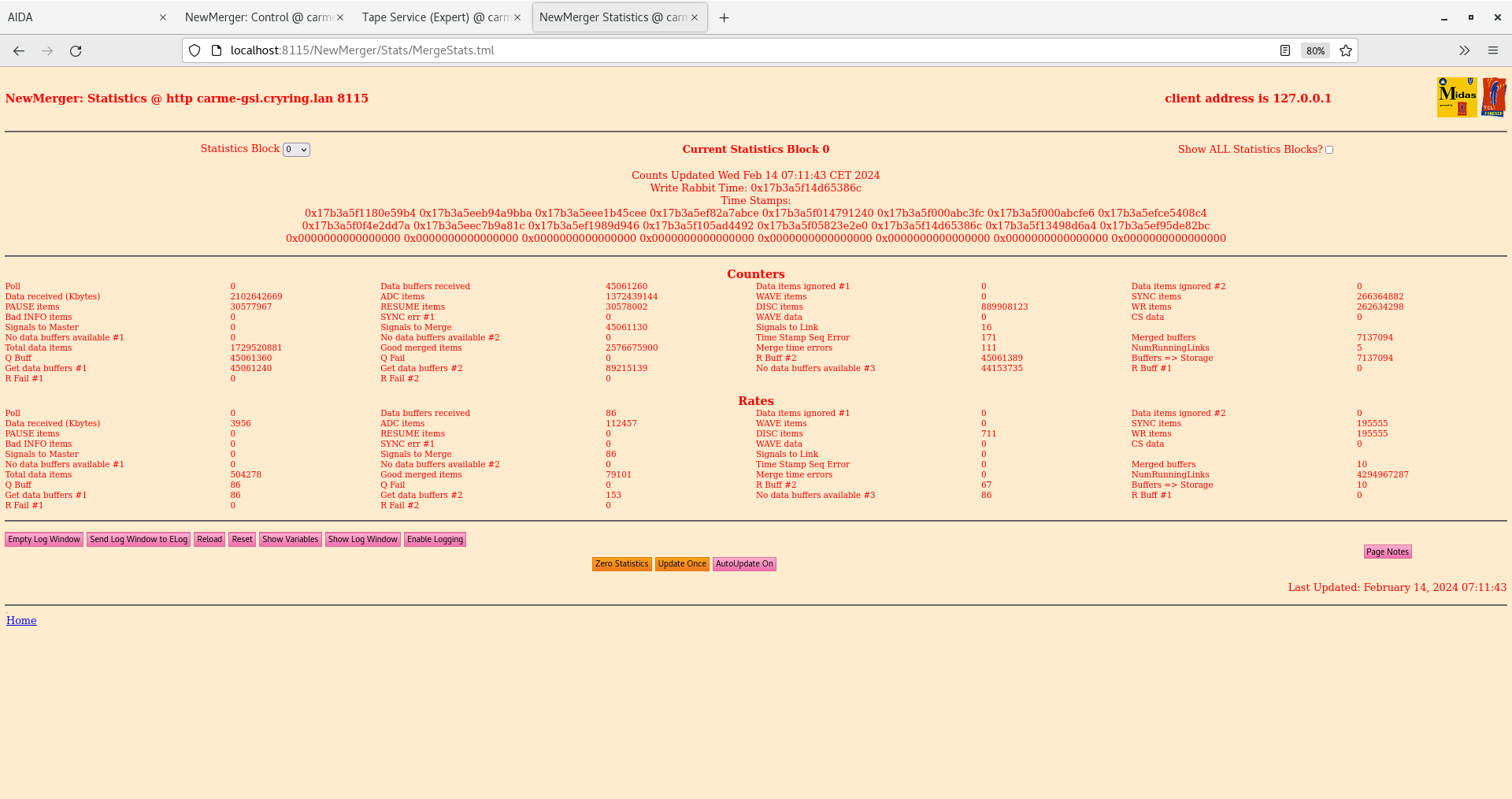
Task: Bookmark this page with the star icon
Action: pos(1346,50)
